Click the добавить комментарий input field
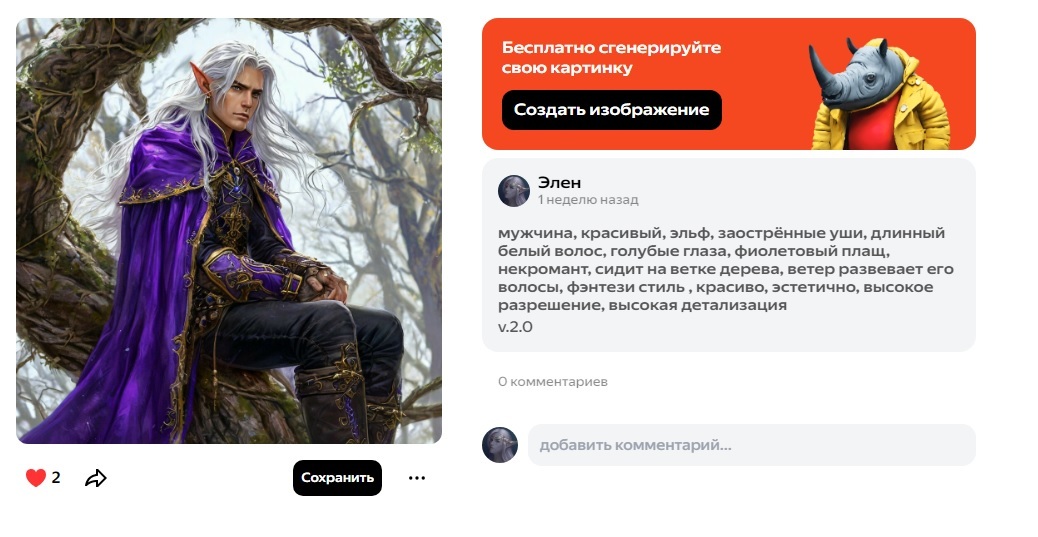This screenshot has width=1038, height=537. 751,445
